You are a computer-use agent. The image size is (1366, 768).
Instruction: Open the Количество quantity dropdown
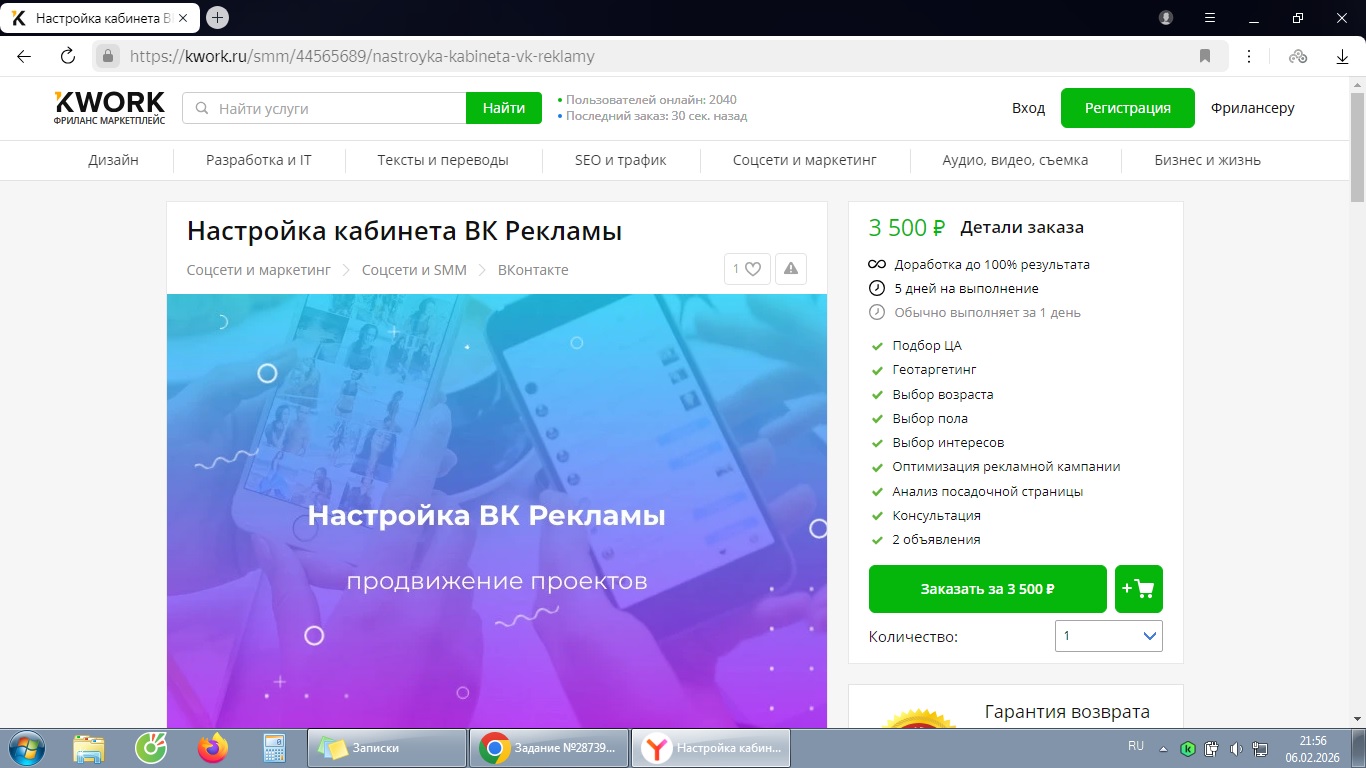(x=1109, y=636)
